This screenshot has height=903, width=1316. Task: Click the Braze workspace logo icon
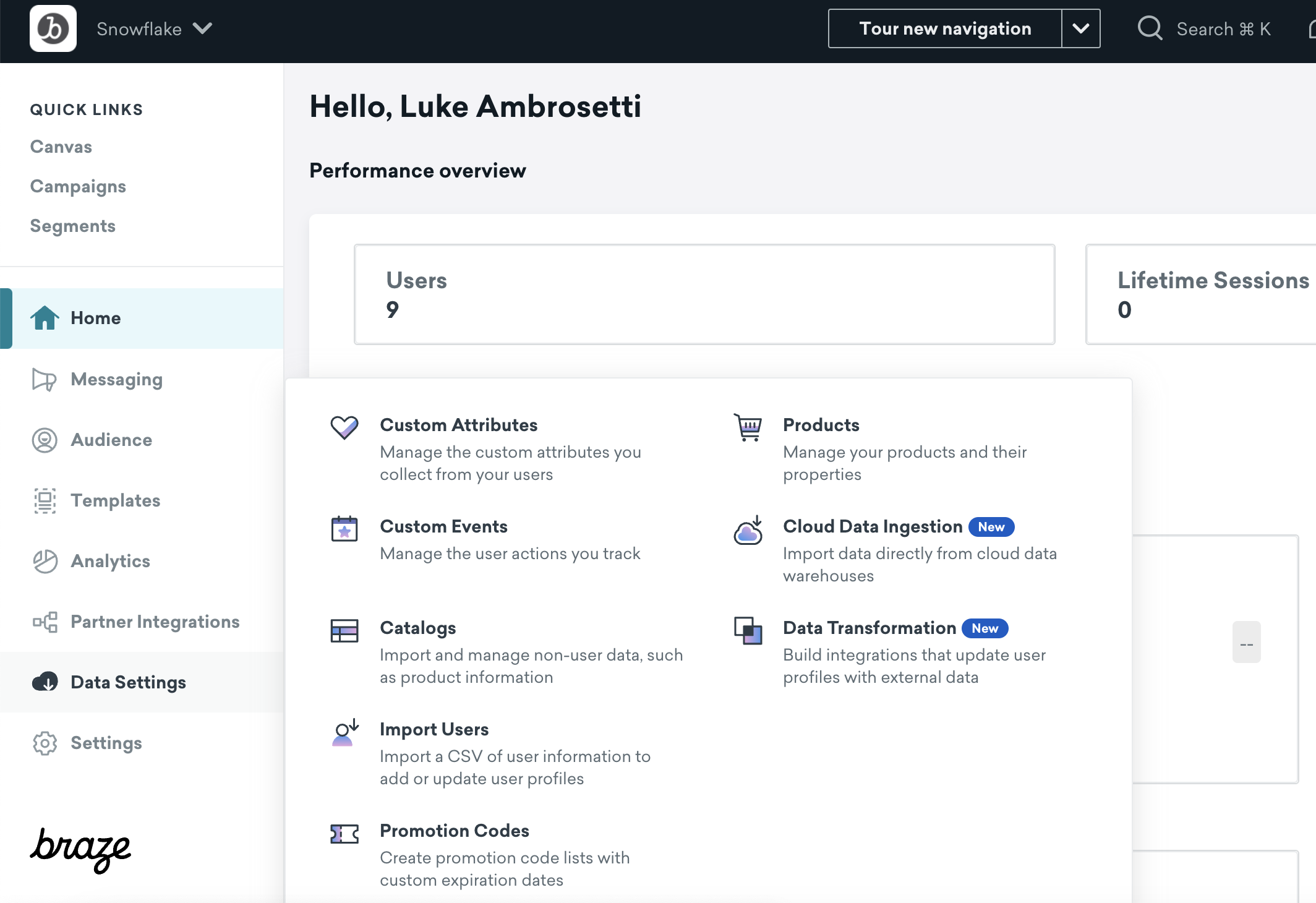[53, 28]
